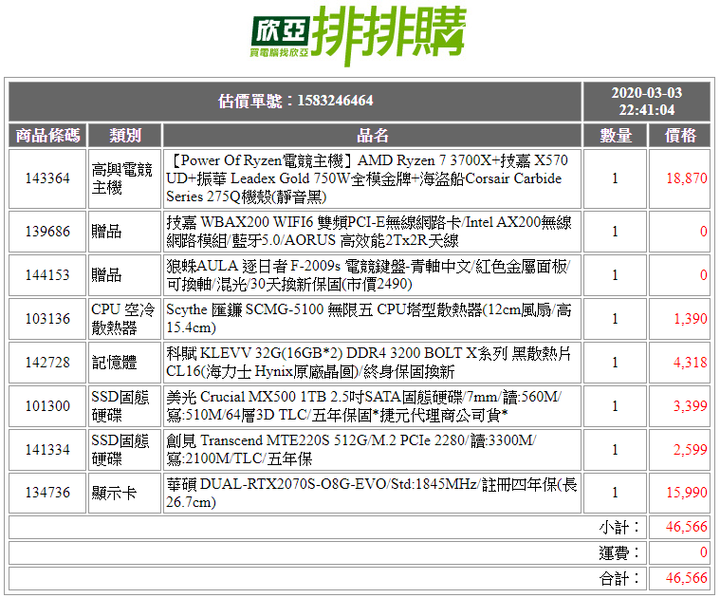Select the 狼蛛AULA keyboard product name

click(x=368, y=275)
